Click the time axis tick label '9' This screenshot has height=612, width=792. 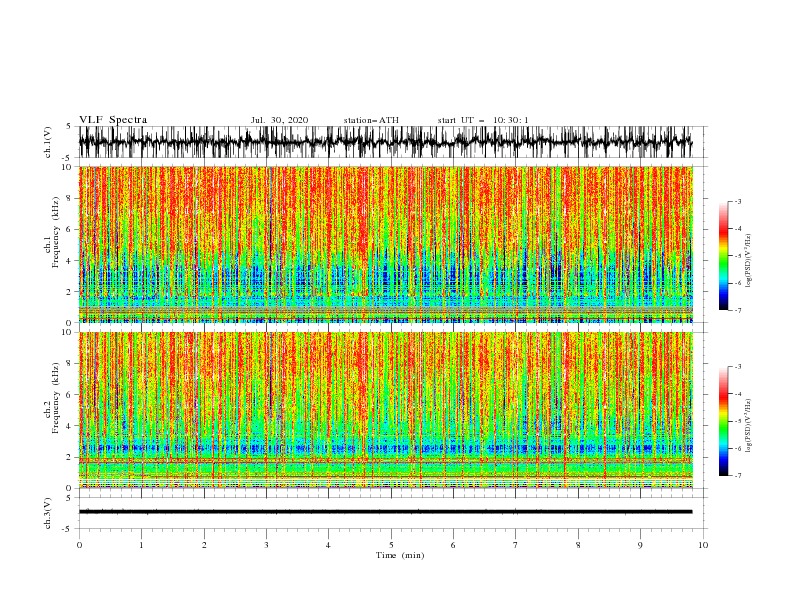click(x=640, y=545)
